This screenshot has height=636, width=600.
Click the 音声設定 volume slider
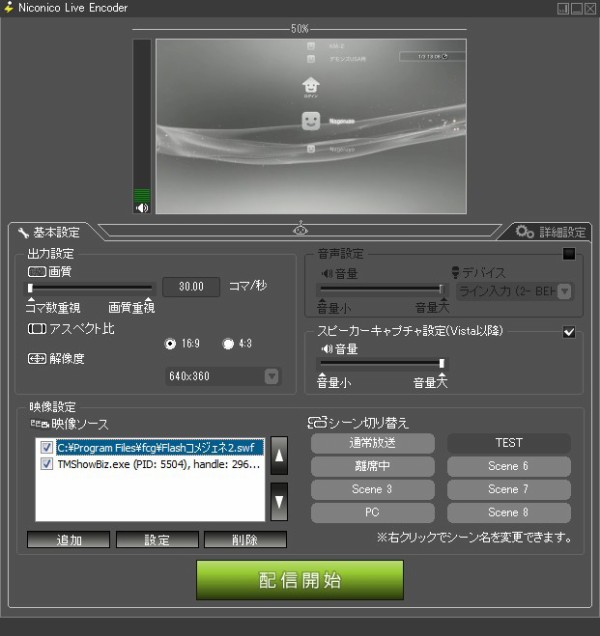pos(382,289)
